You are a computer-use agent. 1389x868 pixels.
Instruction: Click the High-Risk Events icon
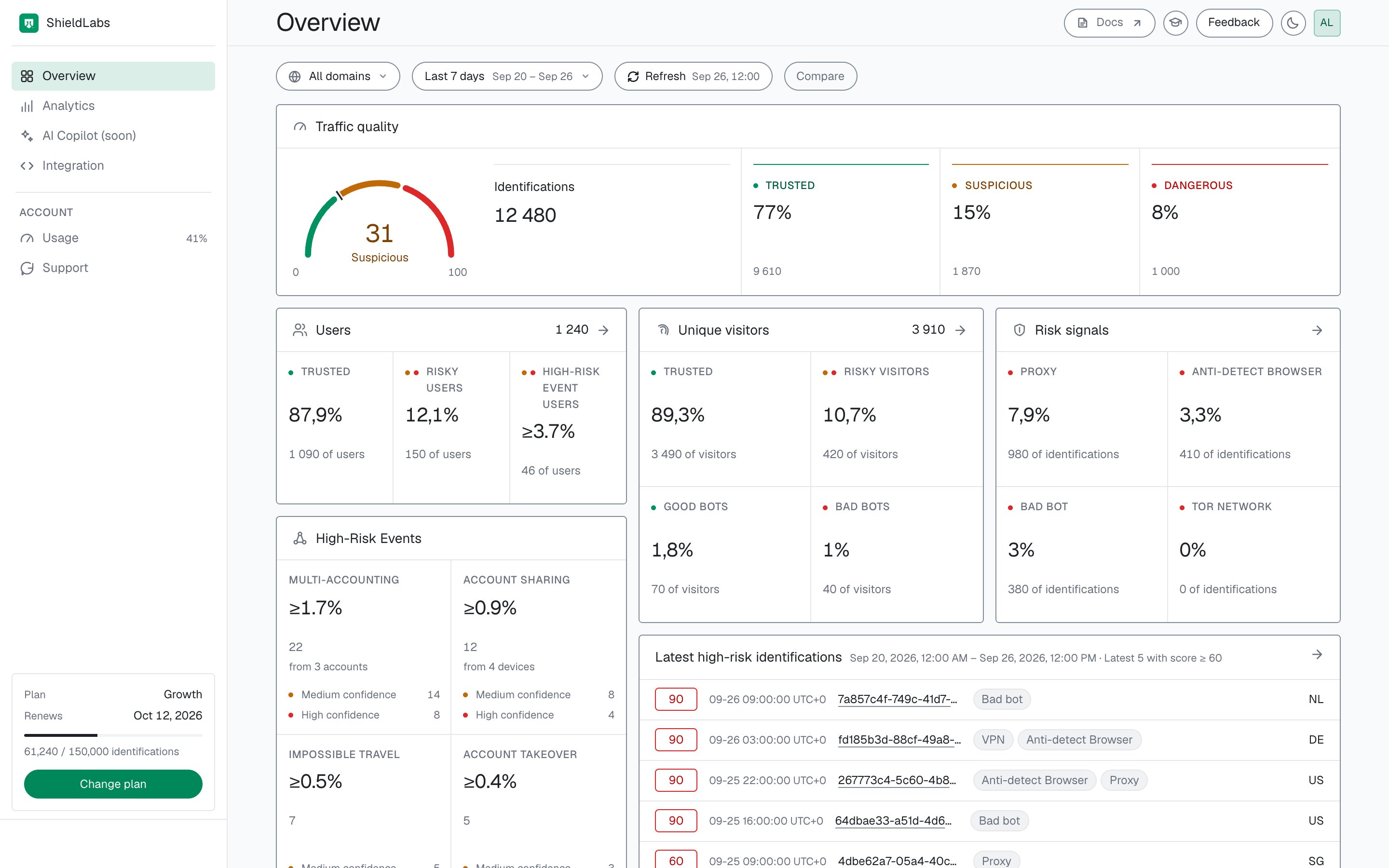coord(300,538)
